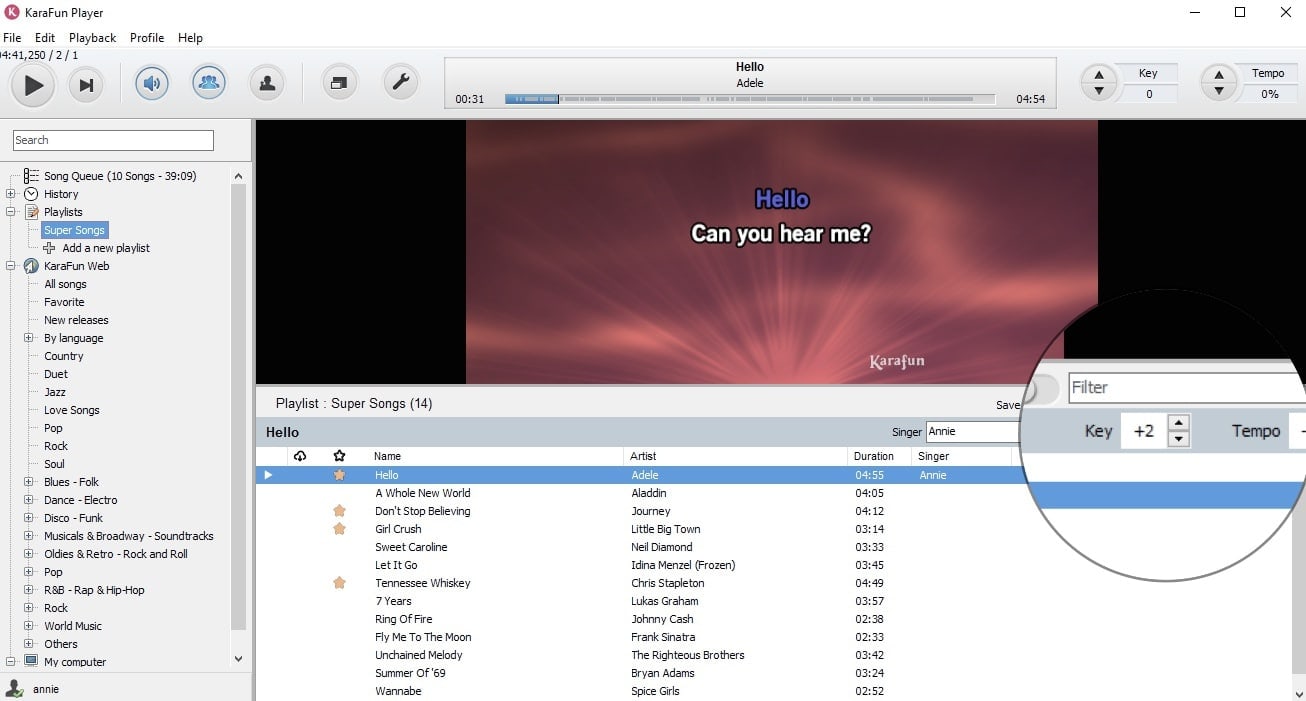Raise the key with the up arrow
The height and width of the screenshot is (701, 1306).
coord(1099,75)
